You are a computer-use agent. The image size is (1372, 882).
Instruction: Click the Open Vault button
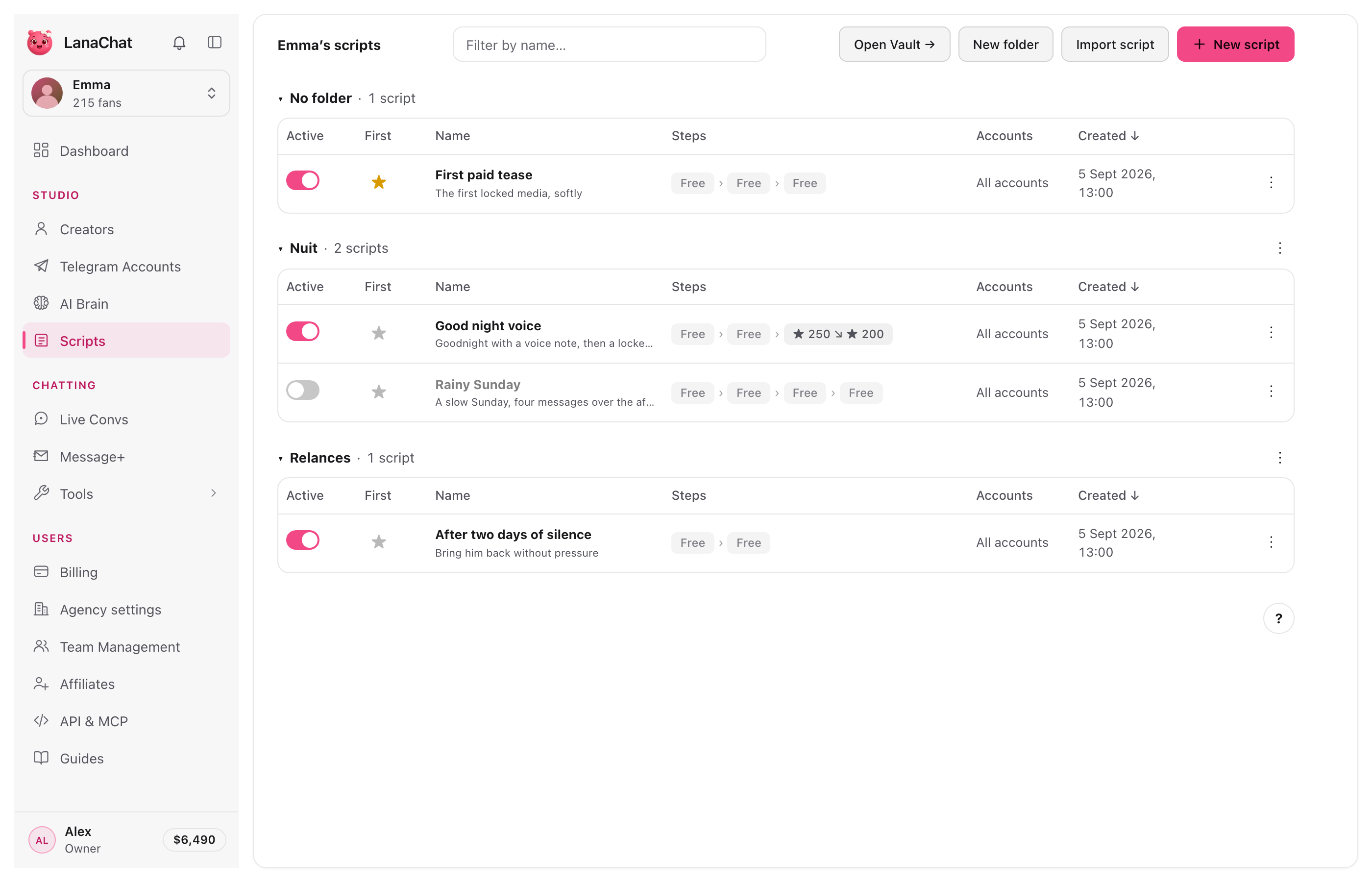coord(894,44)
